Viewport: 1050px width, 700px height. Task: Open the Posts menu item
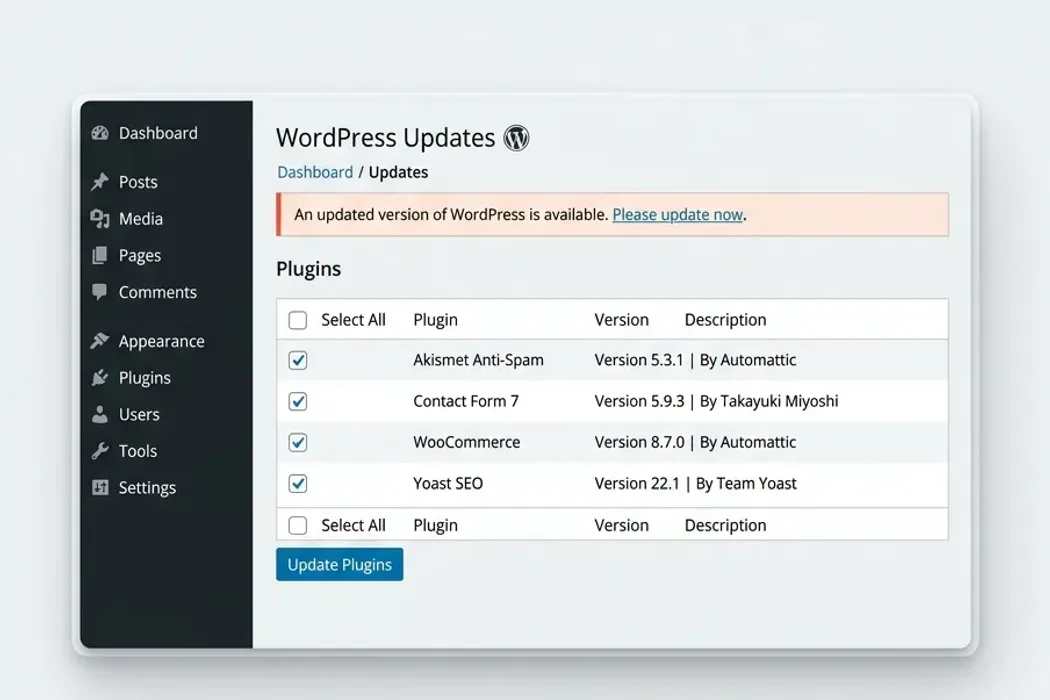tap(138, 182)
